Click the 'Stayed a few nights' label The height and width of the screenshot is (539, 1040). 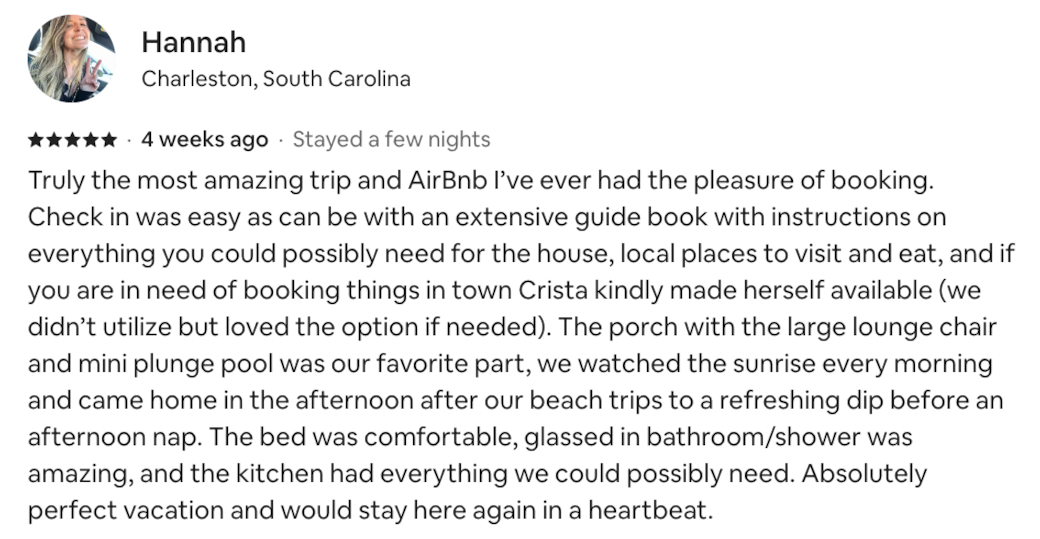(391, 140)
